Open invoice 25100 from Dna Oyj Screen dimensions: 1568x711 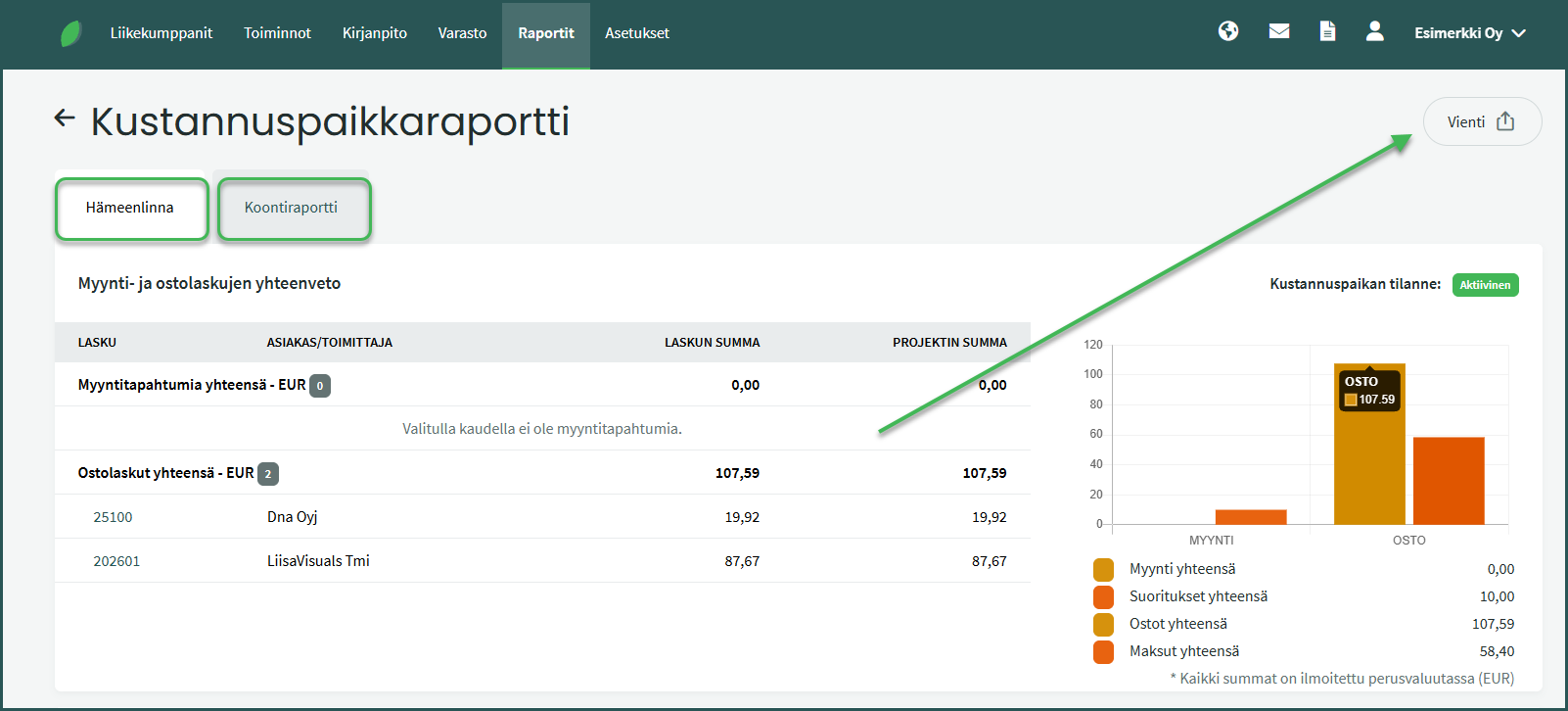(113, 517)
